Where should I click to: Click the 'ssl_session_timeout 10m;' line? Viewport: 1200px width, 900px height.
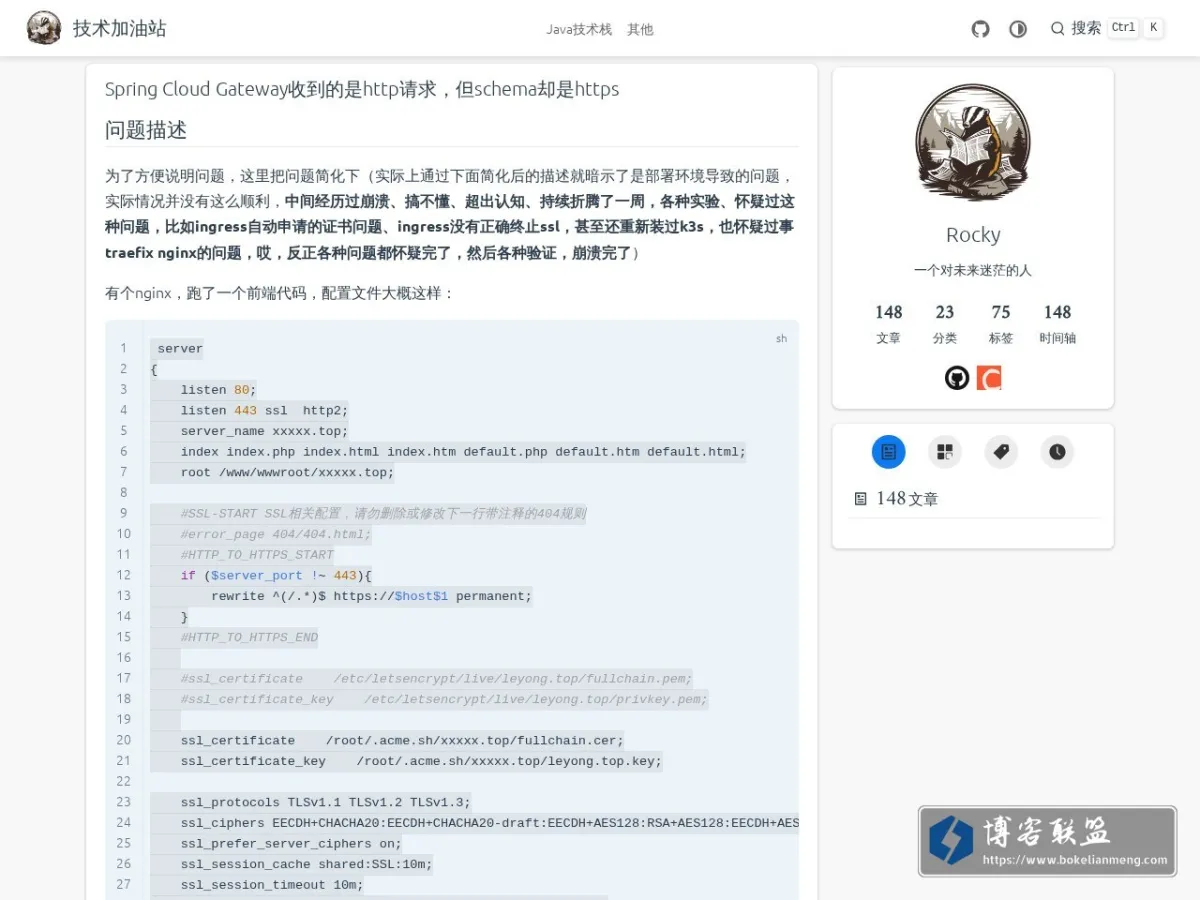click(272, 885)
